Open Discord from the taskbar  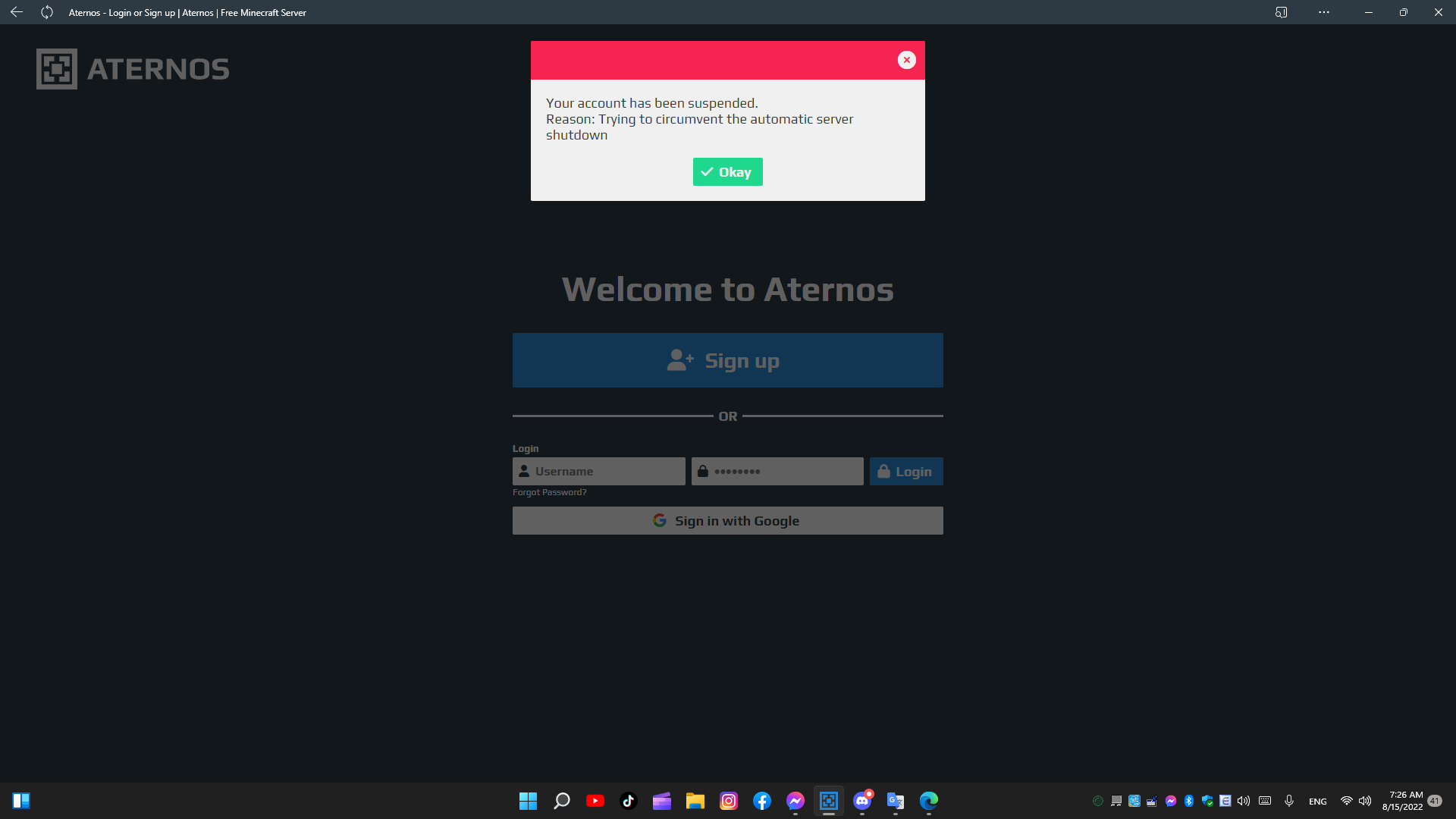click(862, 801)
